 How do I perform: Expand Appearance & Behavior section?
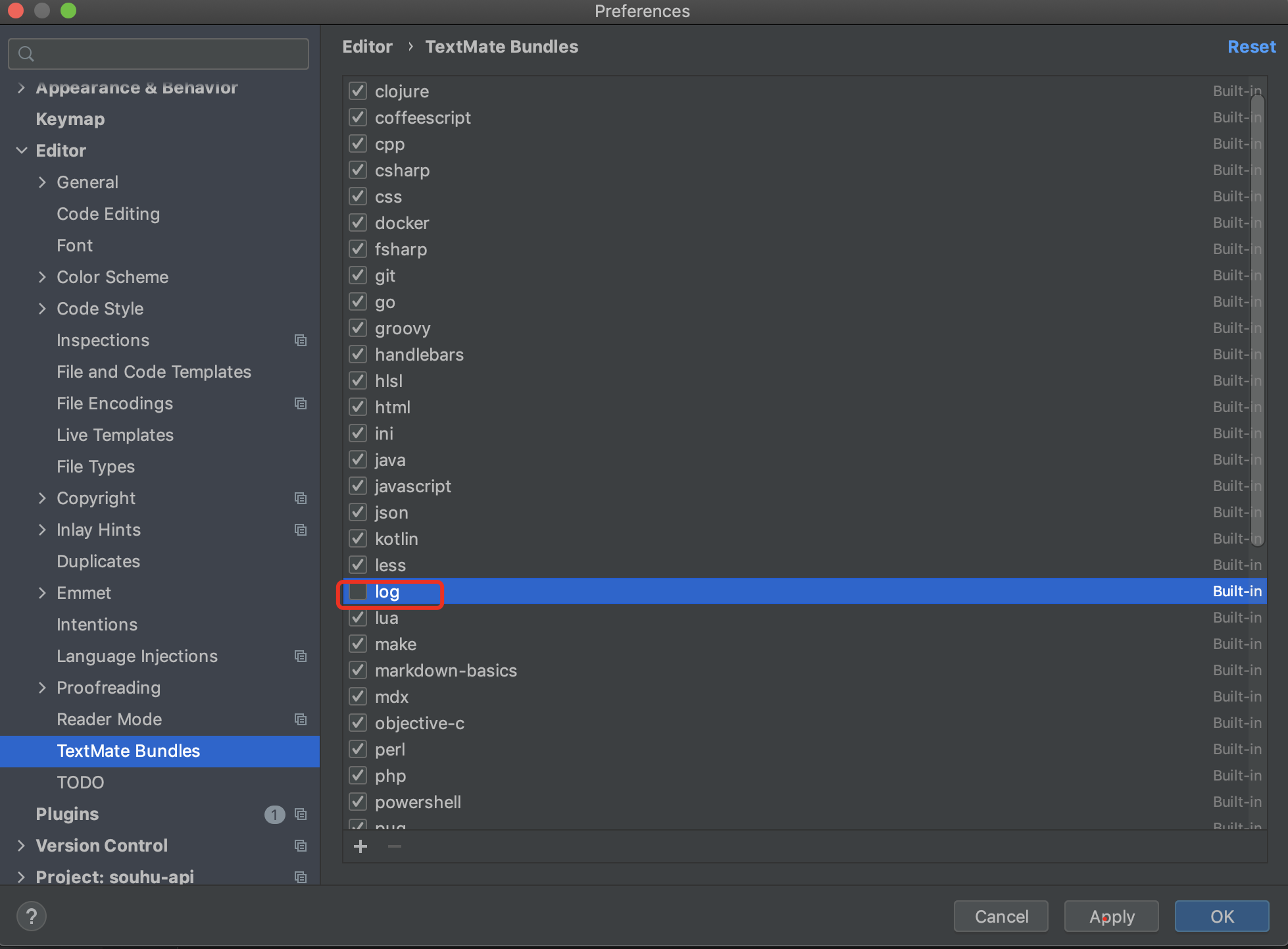click(x=22, y=88)
